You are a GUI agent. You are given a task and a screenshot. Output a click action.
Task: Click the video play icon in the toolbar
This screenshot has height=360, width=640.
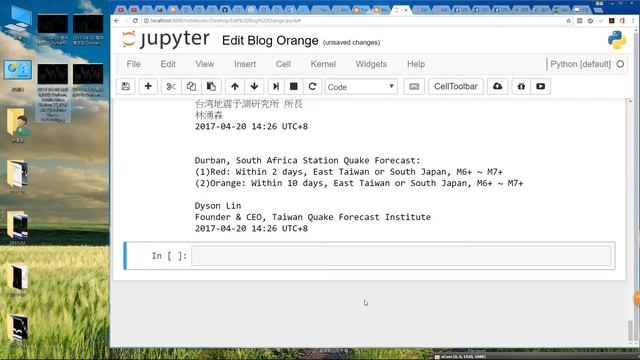pos(540,87)
